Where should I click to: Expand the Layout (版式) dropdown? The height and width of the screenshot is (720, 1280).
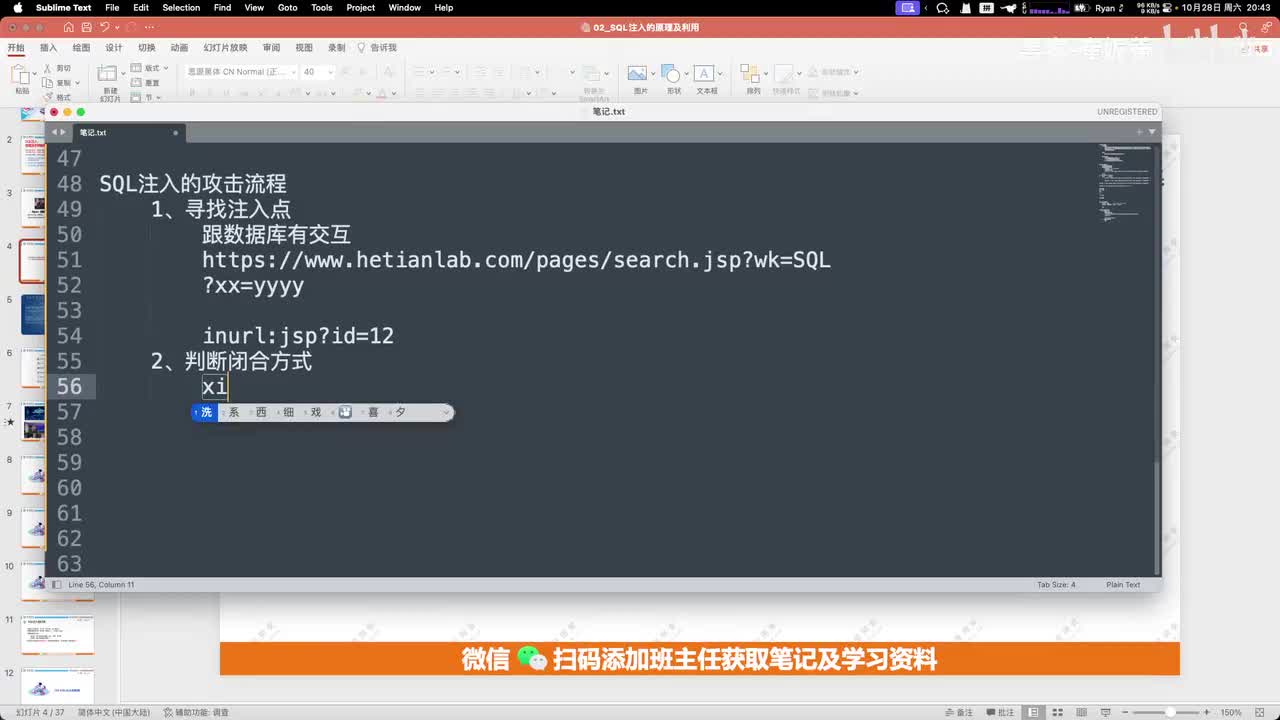click(164, 69)
